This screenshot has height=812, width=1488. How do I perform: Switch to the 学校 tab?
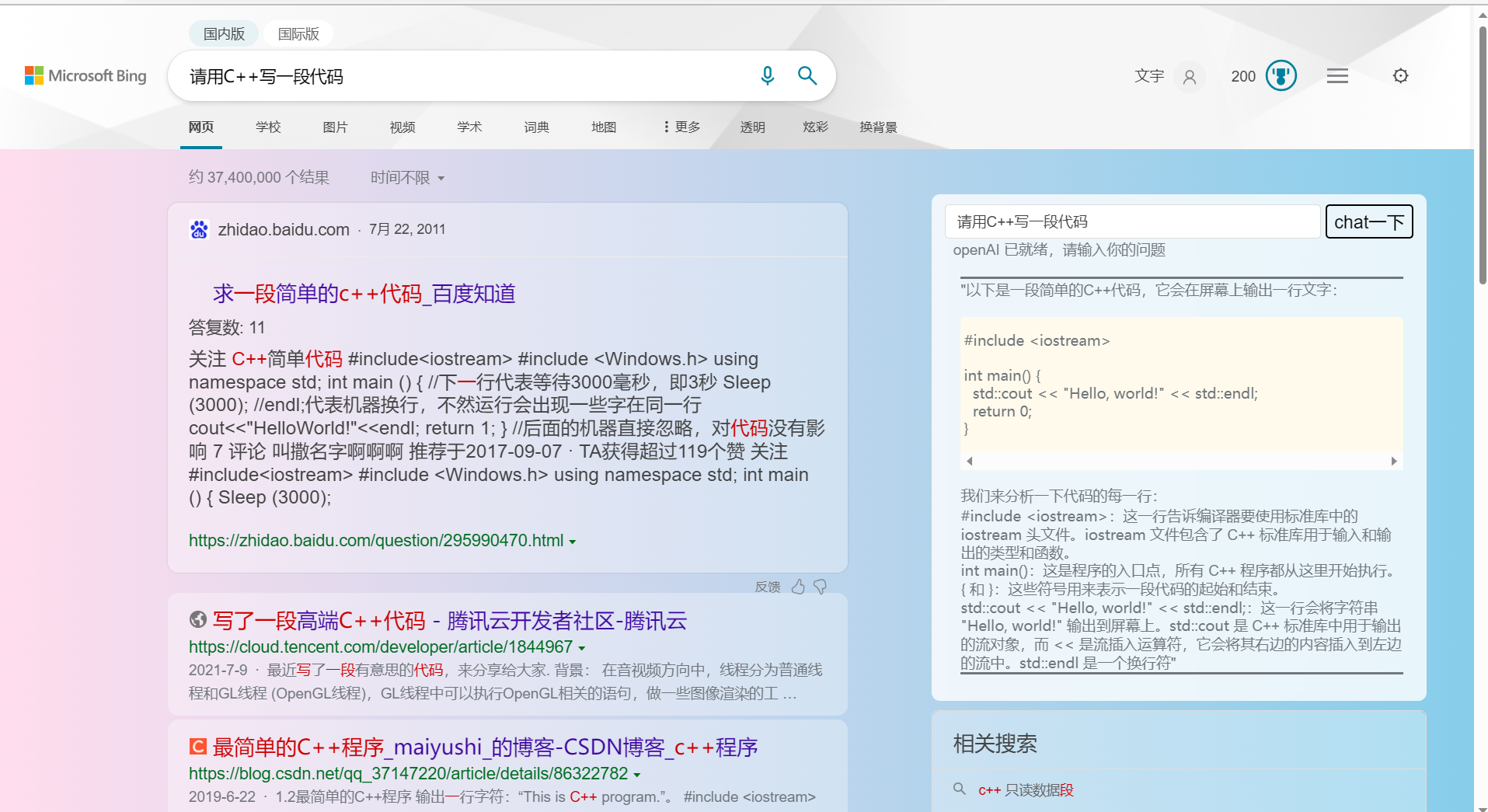click(268, 127)
